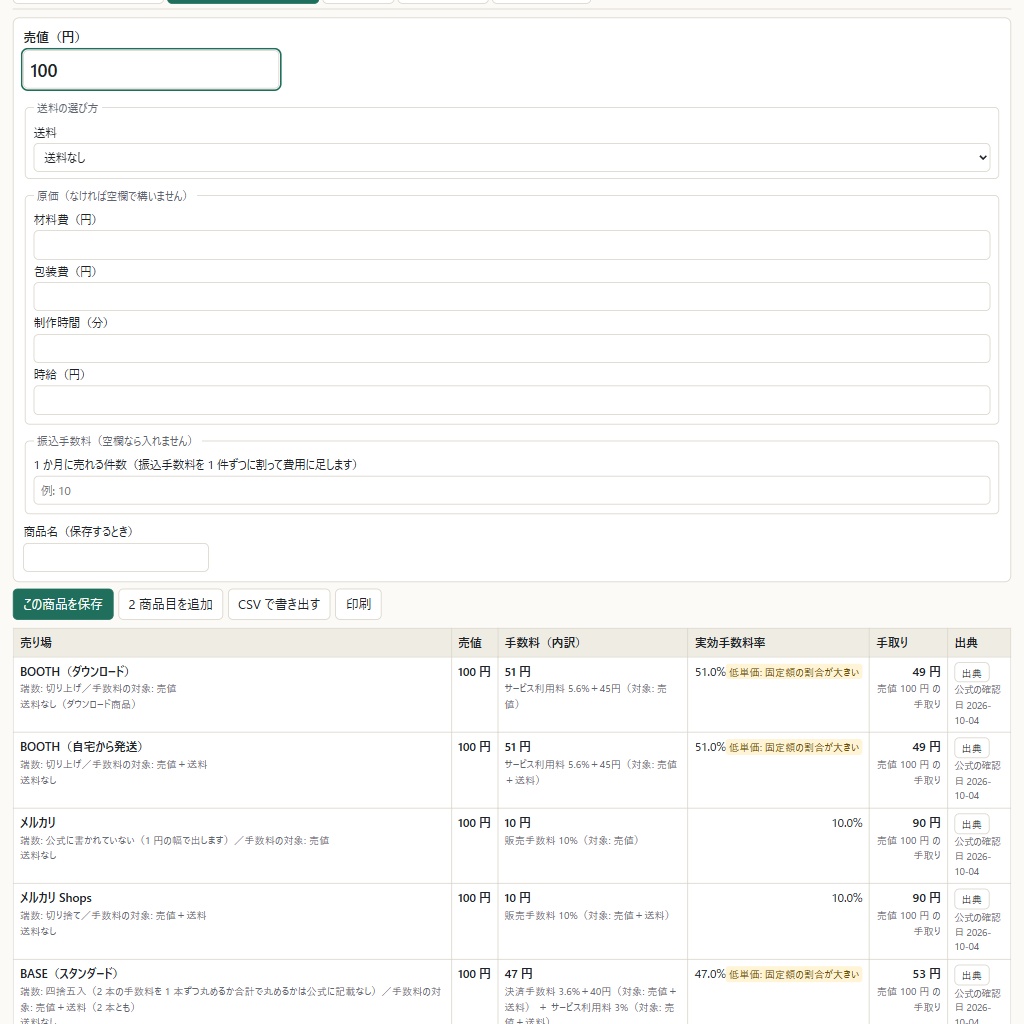Click 47 円 fee value in BASE row
1024x1024 pixels.
click(518, 974)
